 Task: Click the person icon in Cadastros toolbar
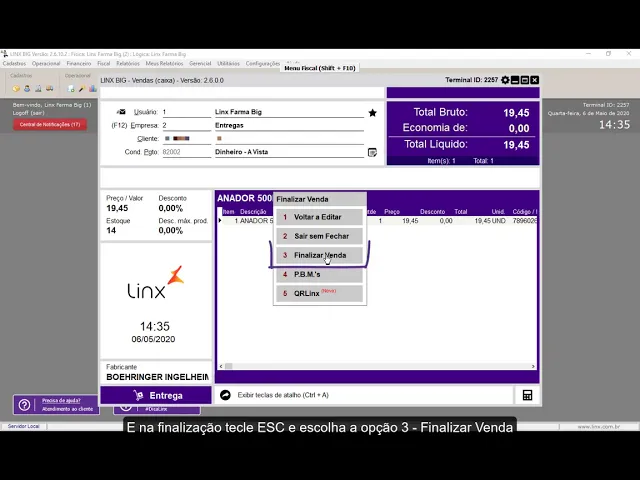point(27,88)
